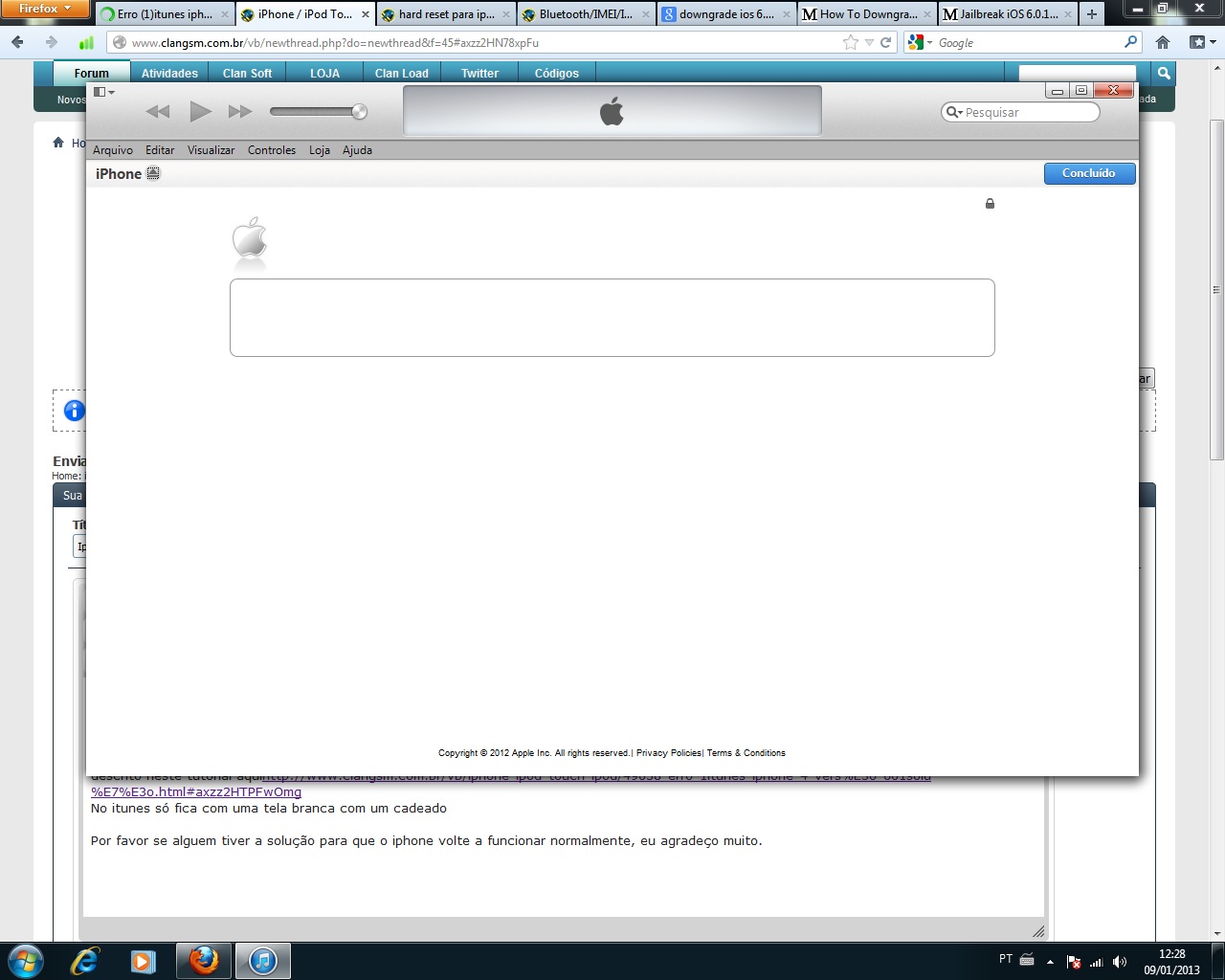This screenshot has width=1225, height=980.
Task: Click the iPhone eject icon
Action: coord(153,173)
